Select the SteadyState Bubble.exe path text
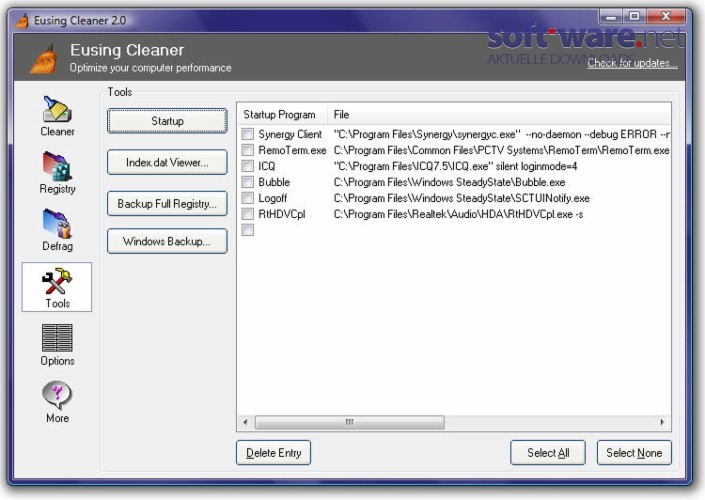 point(449,182)
